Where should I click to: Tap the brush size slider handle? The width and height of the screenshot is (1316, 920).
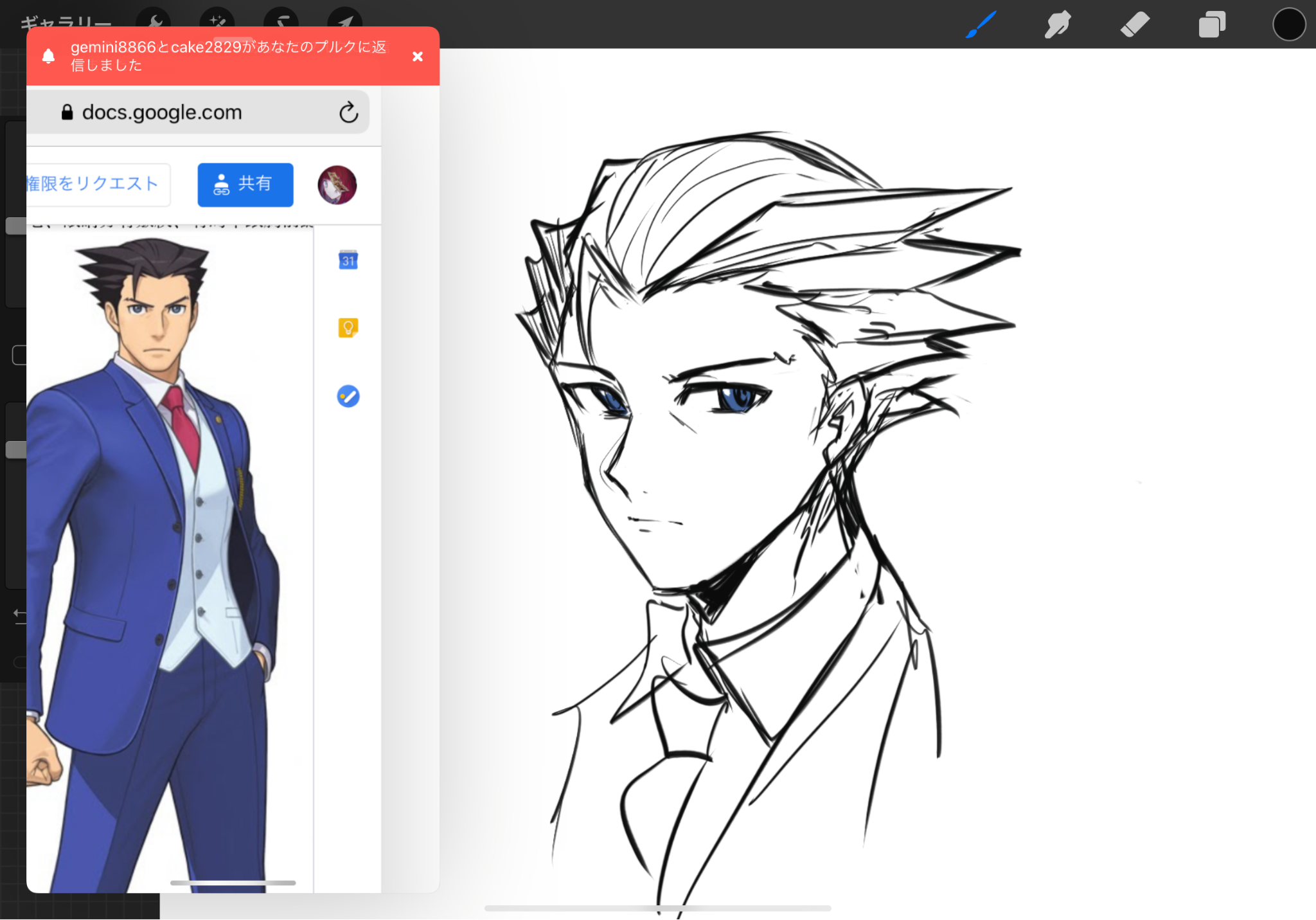point(15,226)
